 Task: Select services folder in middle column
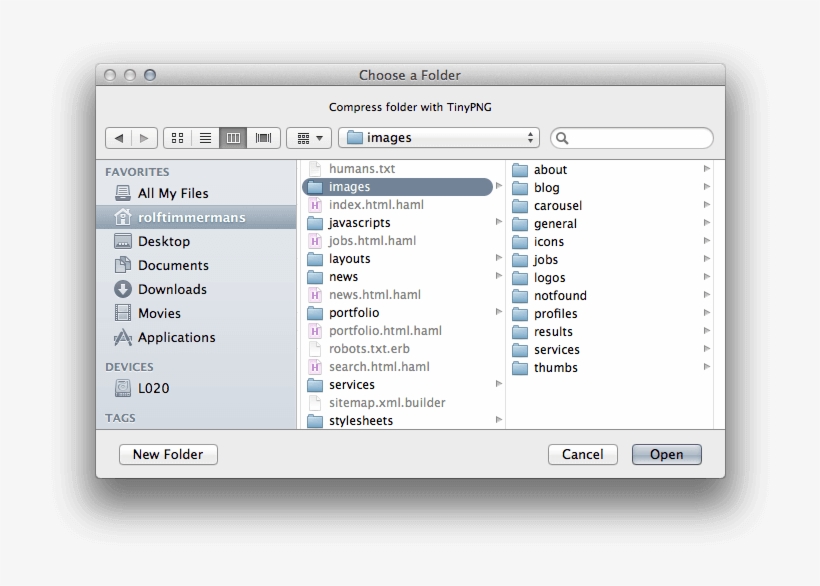[402, 384]
